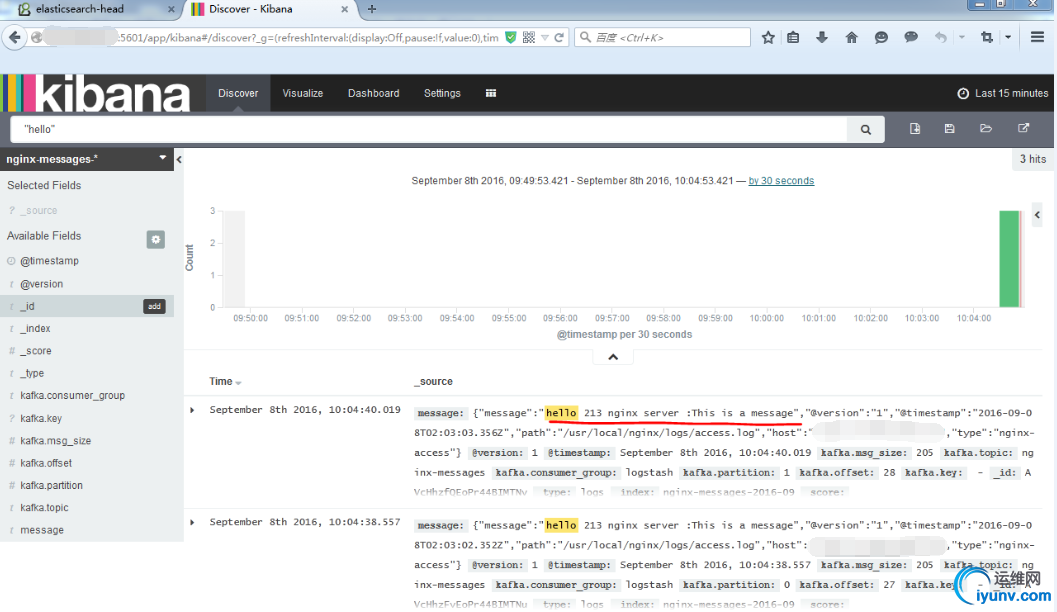Open the Settings tab
Viewport: 1057px width, 612px height.
point(442,93)
